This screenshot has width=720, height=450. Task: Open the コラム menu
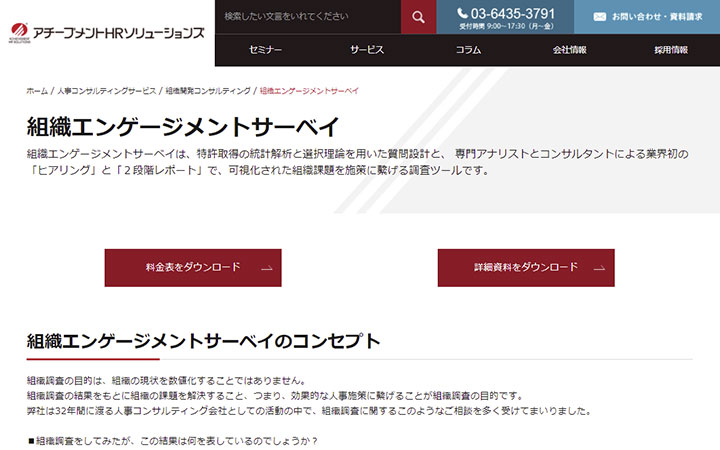468,50
